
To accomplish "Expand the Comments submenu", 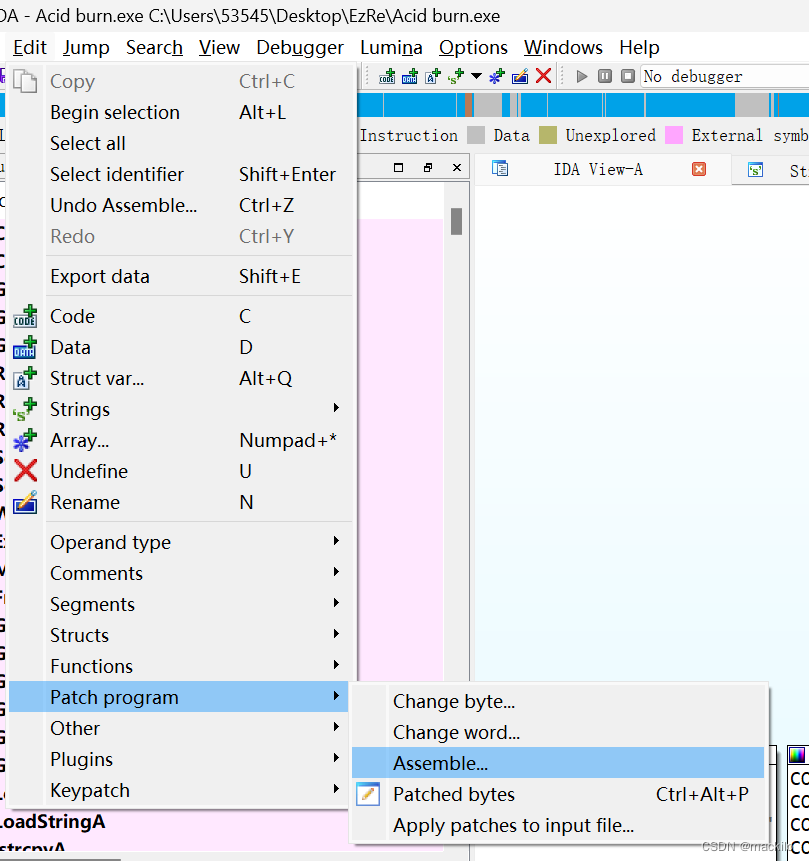I will (x=179, y=573).
